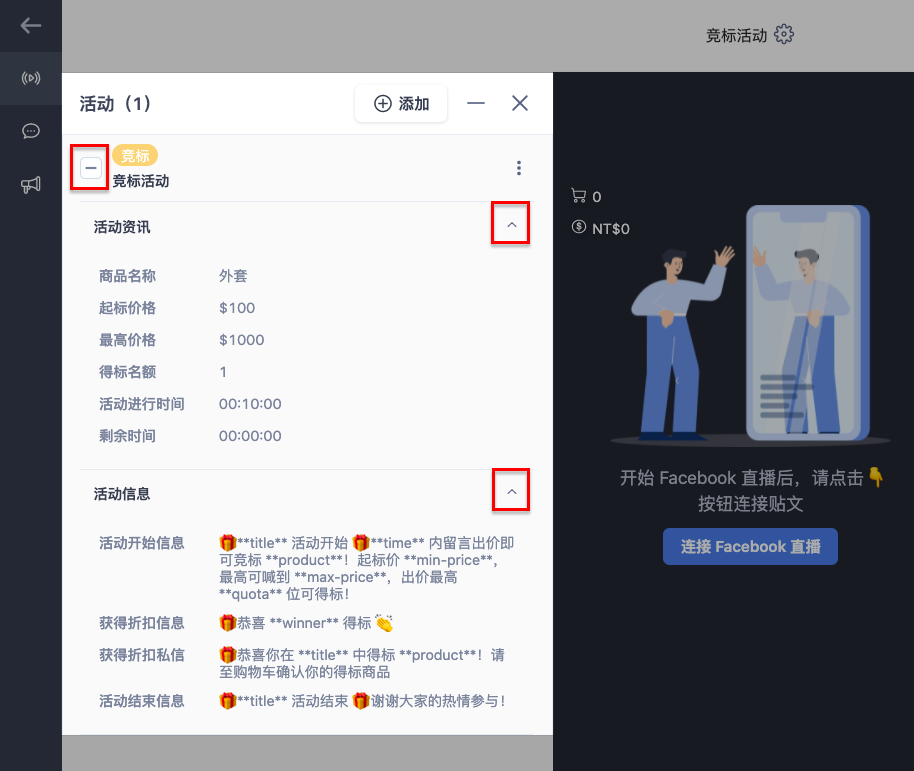Image resolution: width=914 pixels, height=771 pixels.
Task: Collapse the 活动资讯 section chevron
Action: click(511, 224)
